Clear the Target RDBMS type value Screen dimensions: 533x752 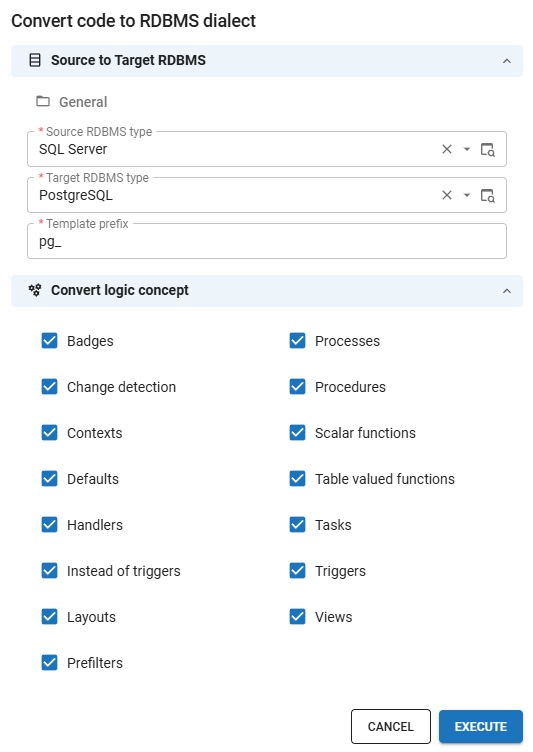(447, 195)
